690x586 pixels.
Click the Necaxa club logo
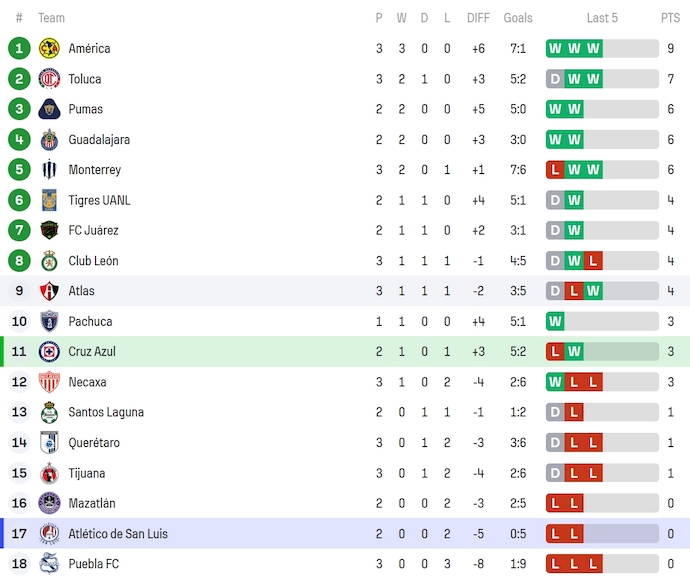(49, 382)
